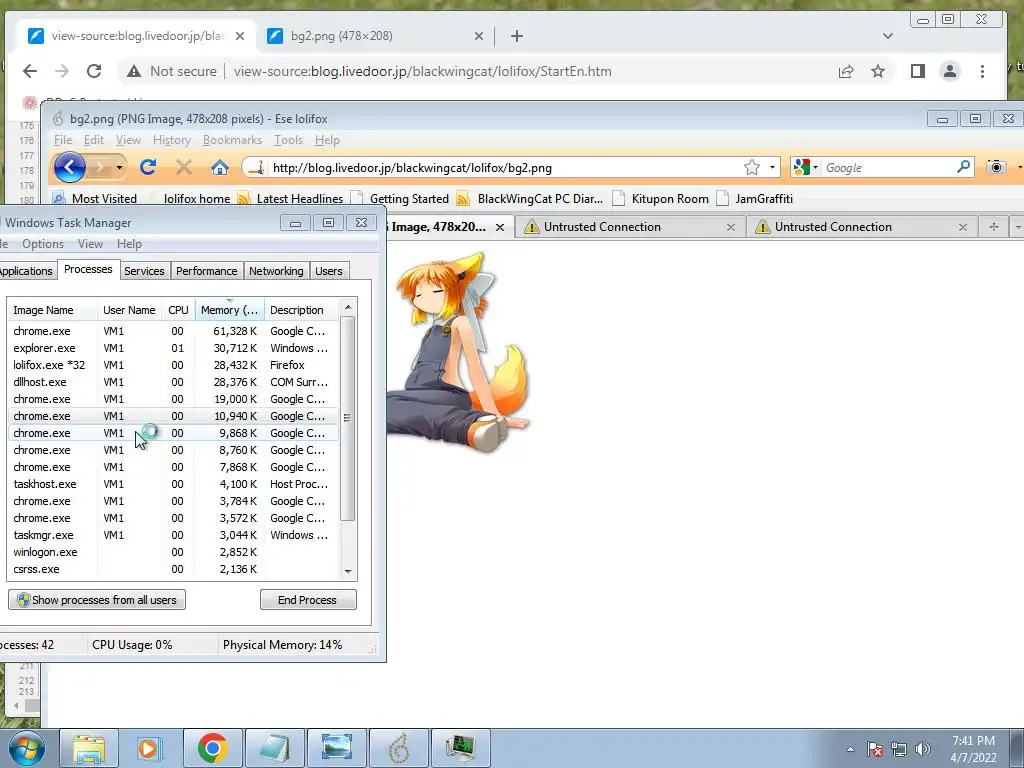The height and width of the screenshot is (768, 1024).
Task: Open the Getting Started bookmark
Action: [400, 199]
